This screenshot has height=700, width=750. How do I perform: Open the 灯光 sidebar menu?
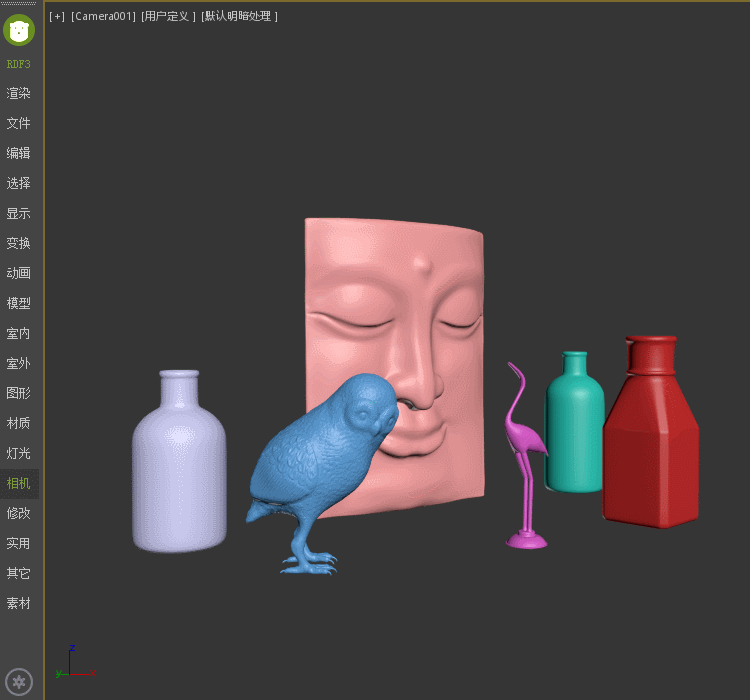(x=19, y=453)
